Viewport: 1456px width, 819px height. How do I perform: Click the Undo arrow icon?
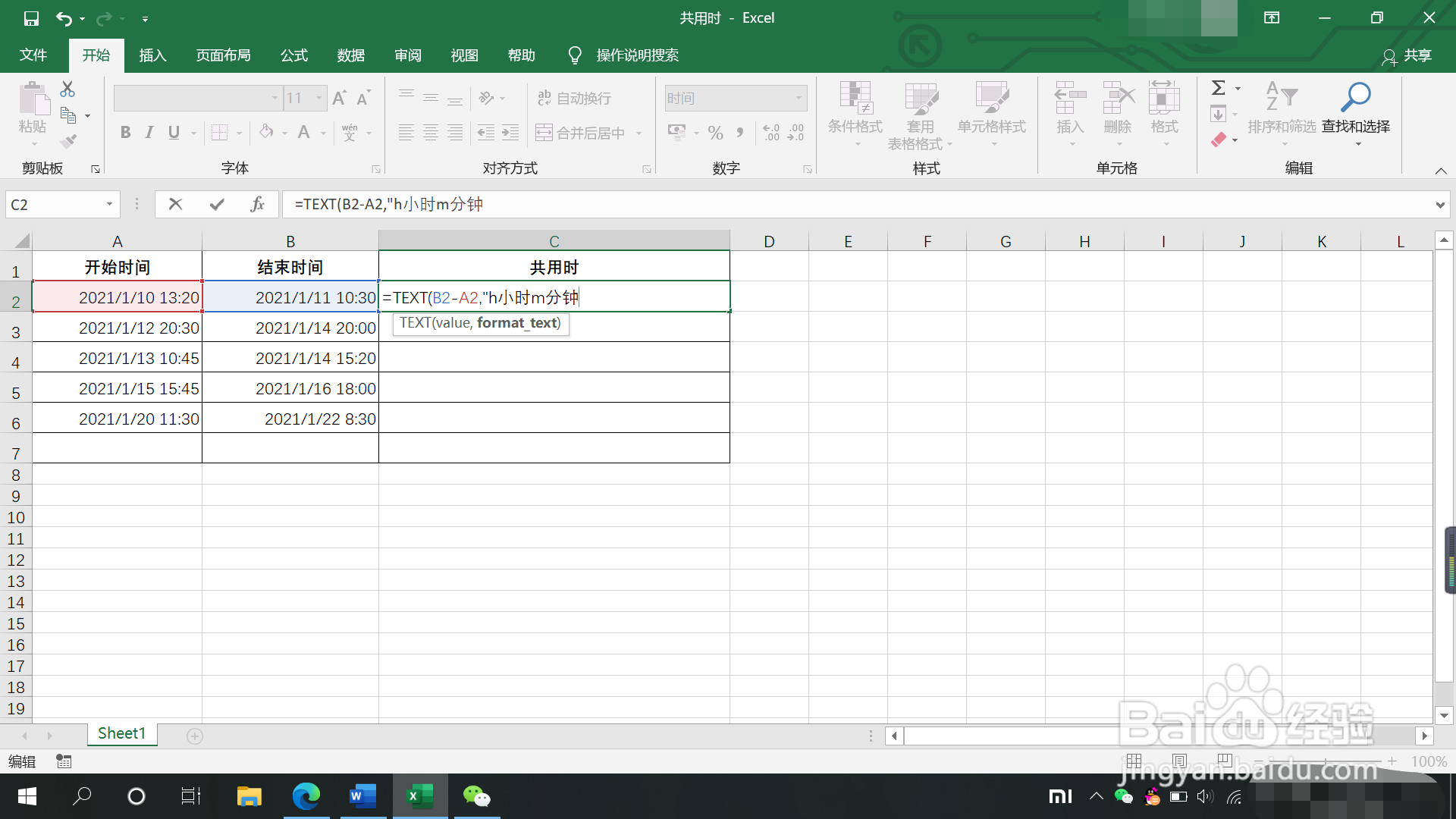point(64,18)
